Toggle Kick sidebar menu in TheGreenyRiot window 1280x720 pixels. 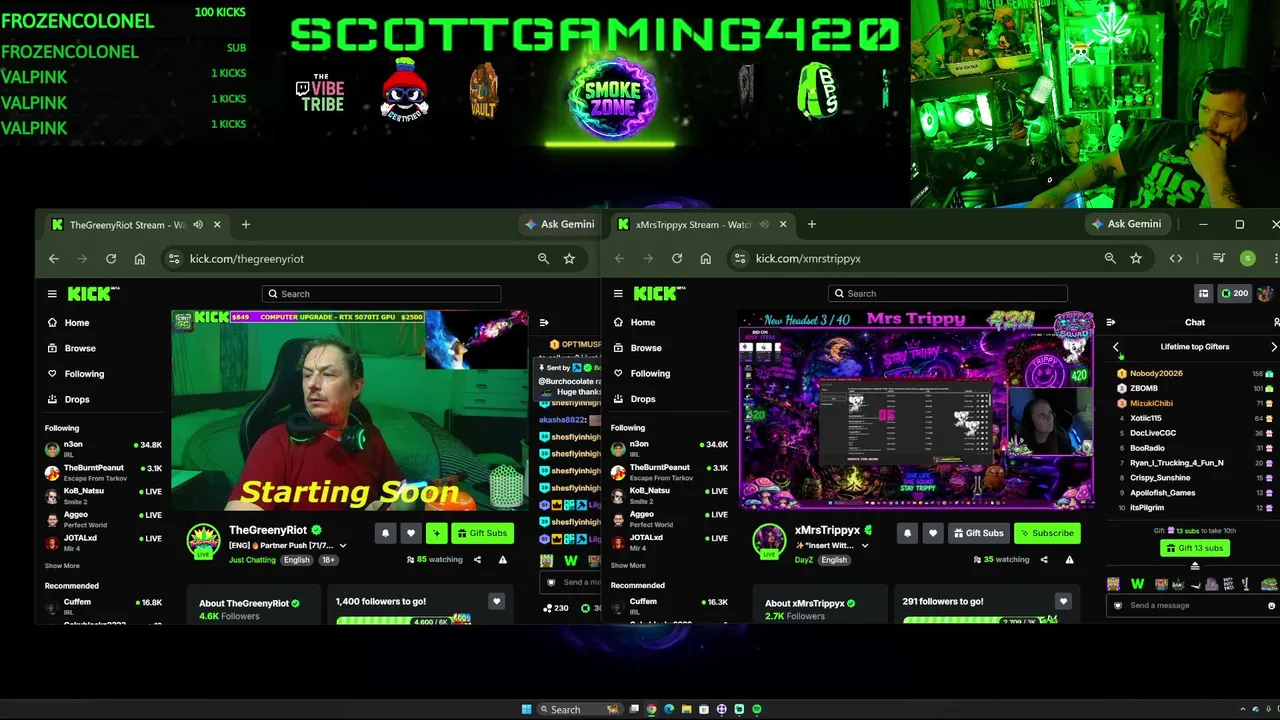click(52, 294)
